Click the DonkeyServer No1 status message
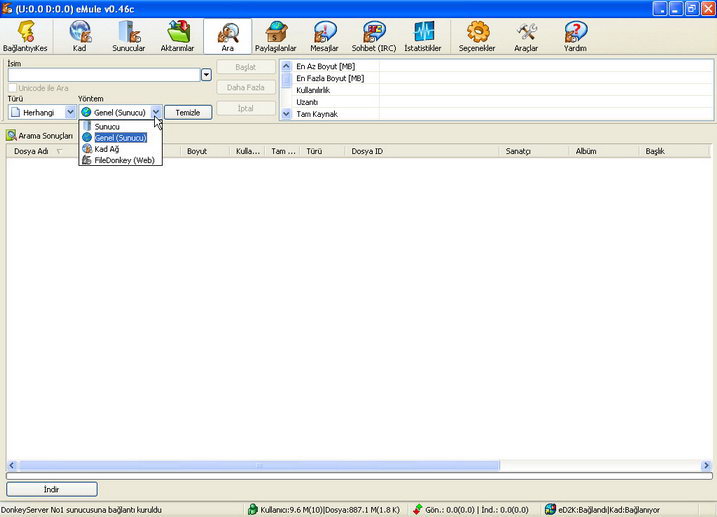The image size is (717, 517). 81,510
